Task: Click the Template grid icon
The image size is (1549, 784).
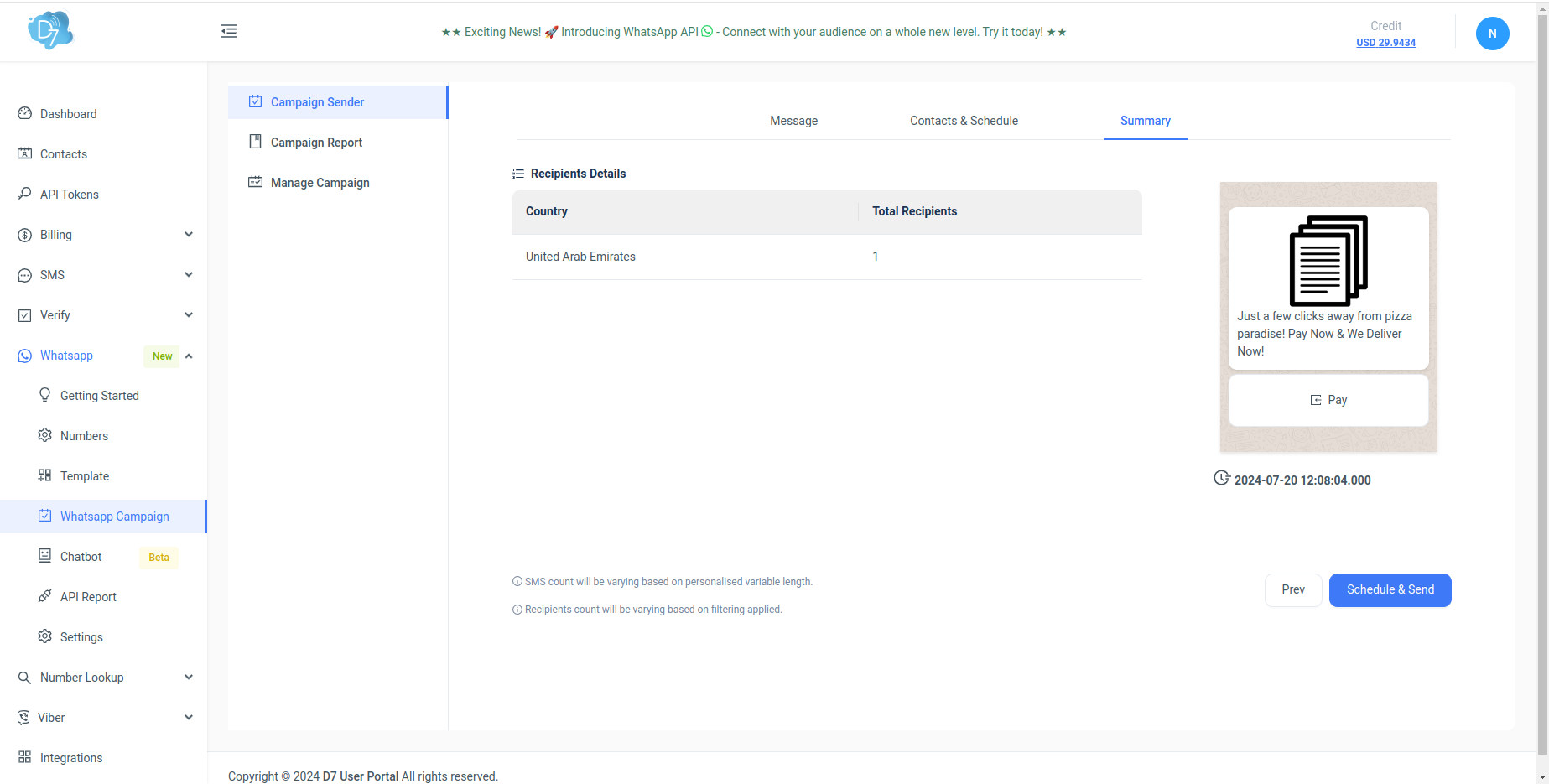Action: coord(45,475)
